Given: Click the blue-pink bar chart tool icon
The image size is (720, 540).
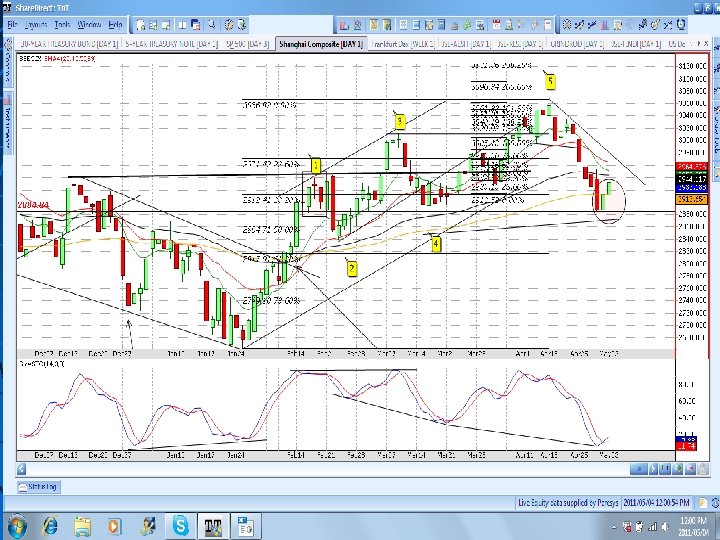Looking at the screenshot, I should [605, 25].
